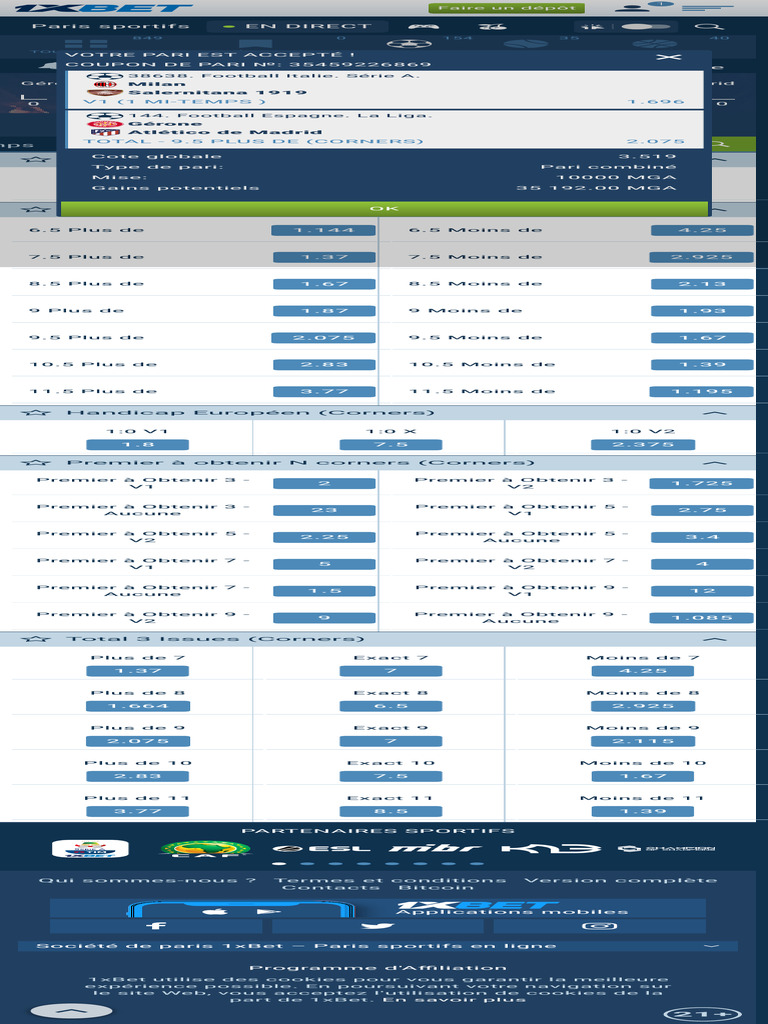768x1024 pixels.
Task: Select 8.5 Plus de odds 1.67
Action: click(324, 284)
